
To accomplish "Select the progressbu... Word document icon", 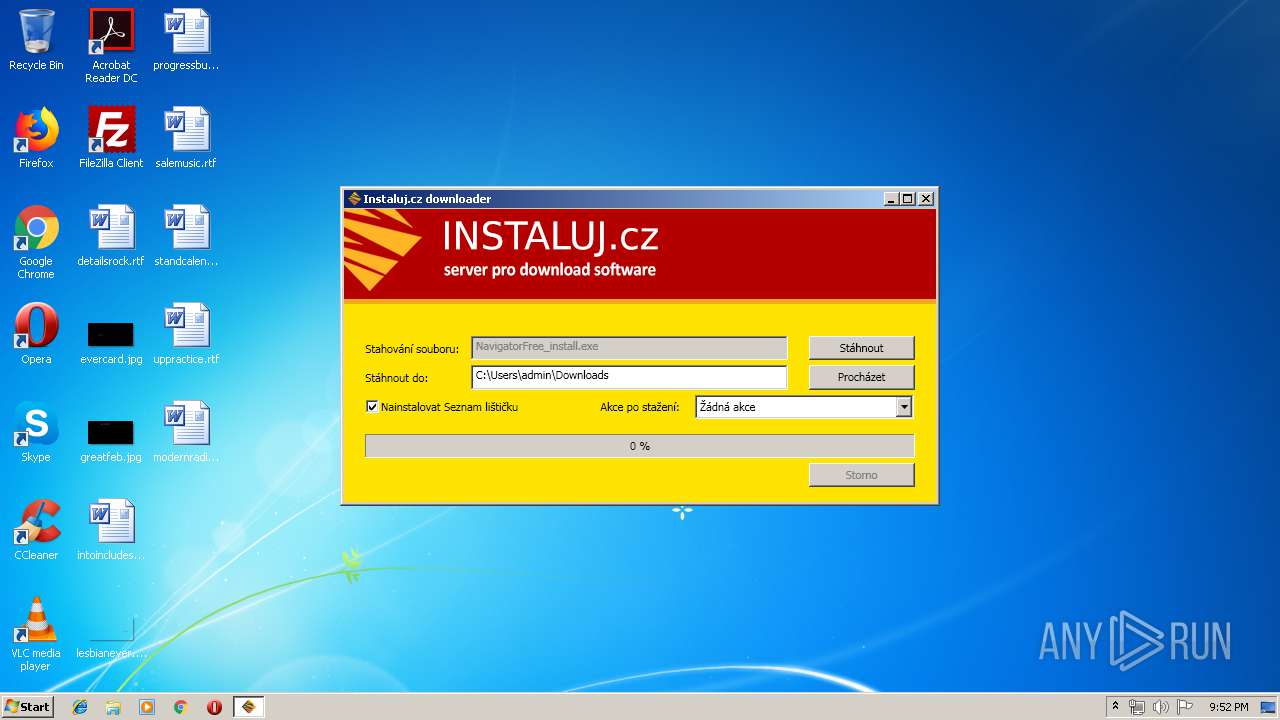I will [186, 40].
